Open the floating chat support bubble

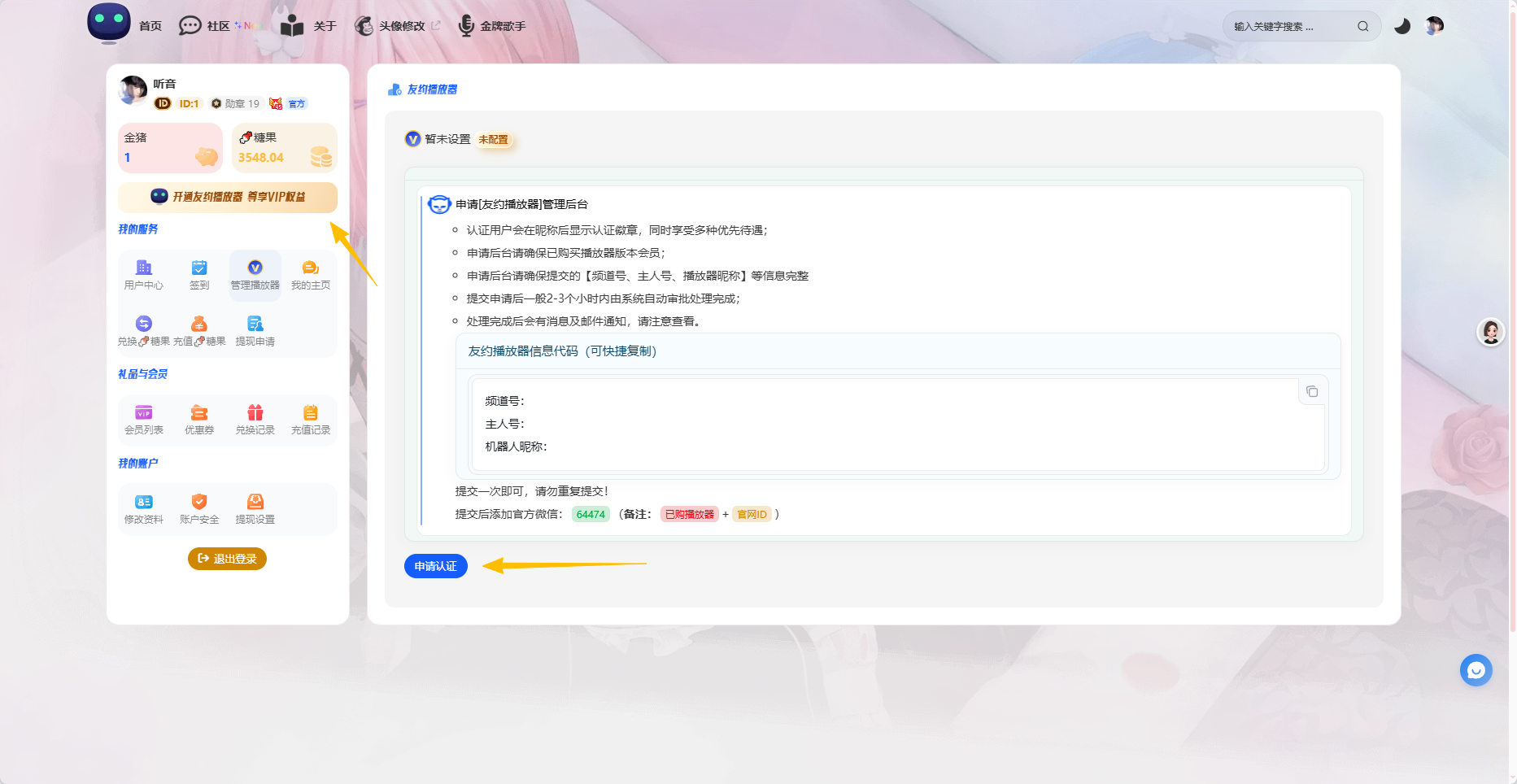click(1476, 670)
